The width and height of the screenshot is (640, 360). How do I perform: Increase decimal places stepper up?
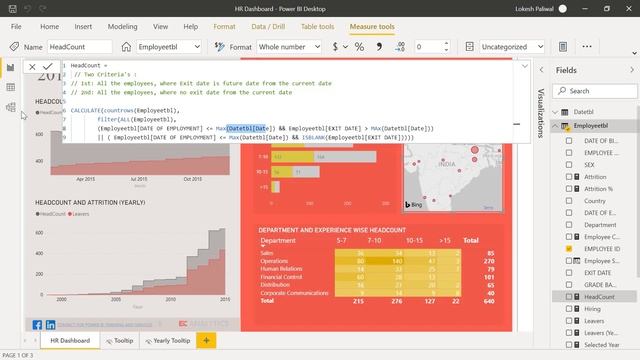(x=447, y=43)
